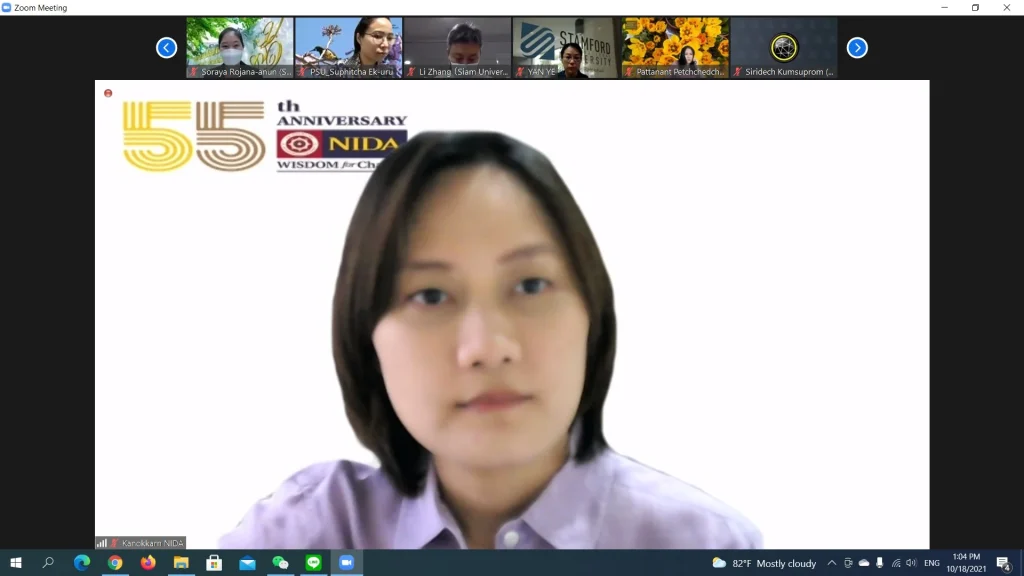Open language options via the ENG indicator

(931, 563)
